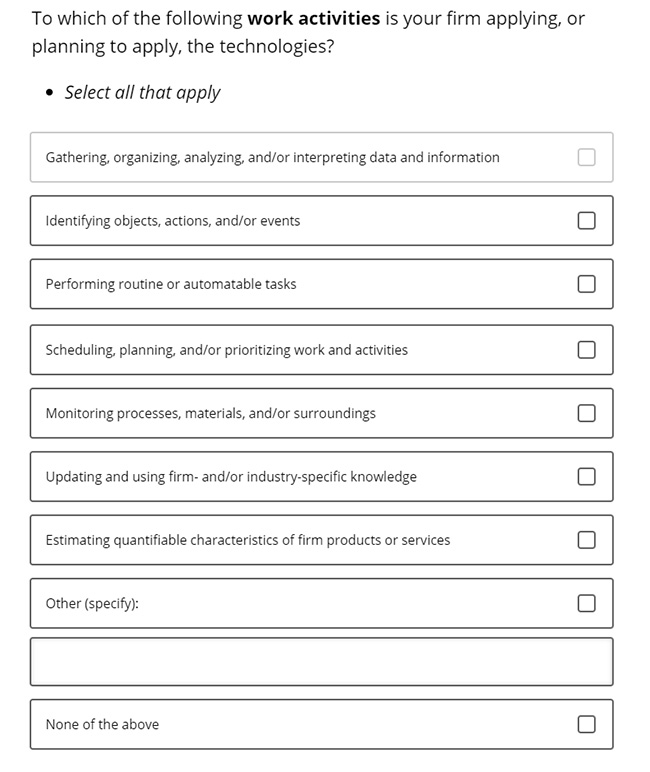Image resolution: width=650 pixels, height=772 pixels.
Task: Select the Estimating quantifiable characteristics checkbox
Action: click(x=586, y=540)
